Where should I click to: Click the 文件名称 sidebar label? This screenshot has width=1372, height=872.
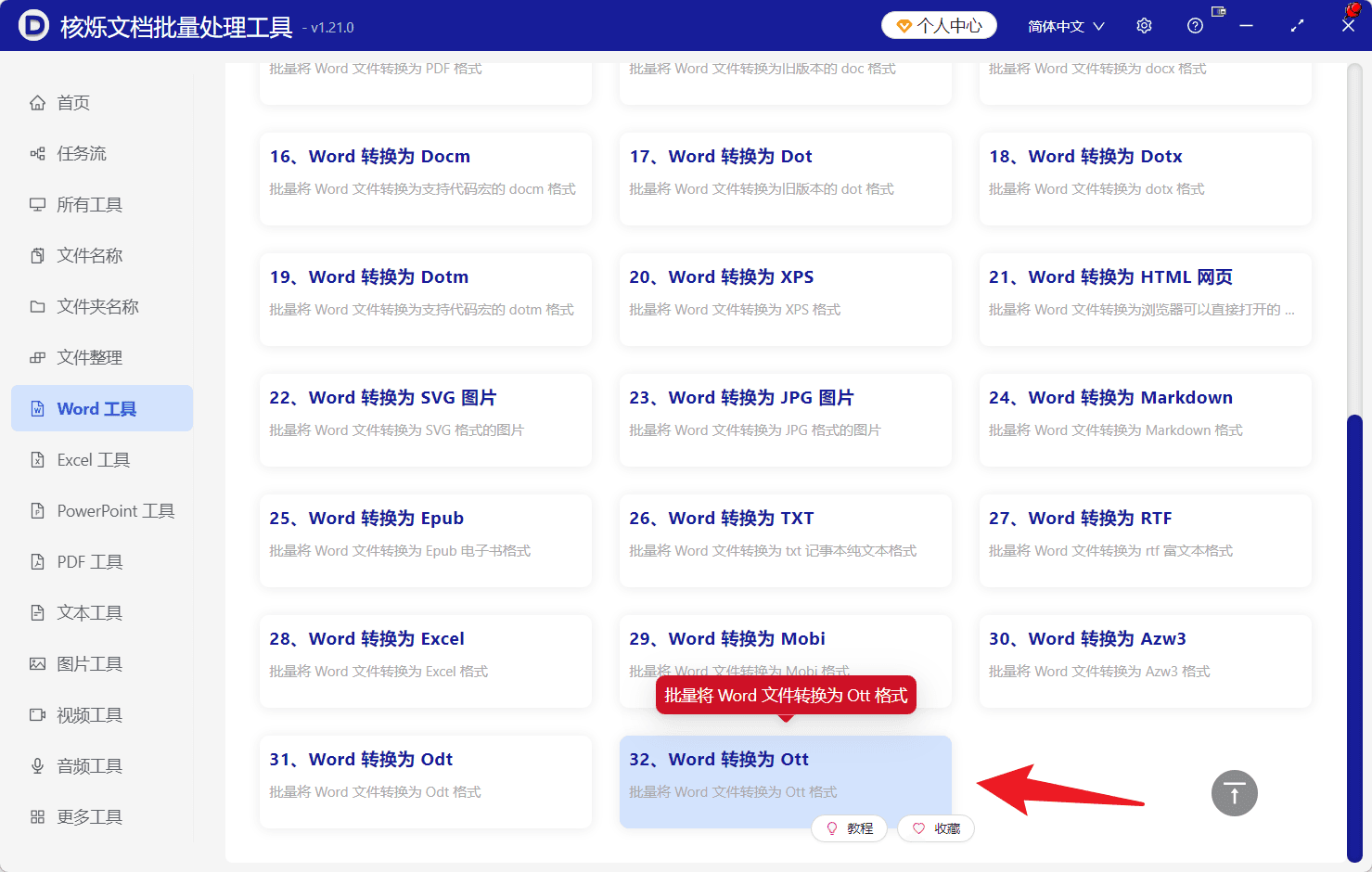[90, 256]
